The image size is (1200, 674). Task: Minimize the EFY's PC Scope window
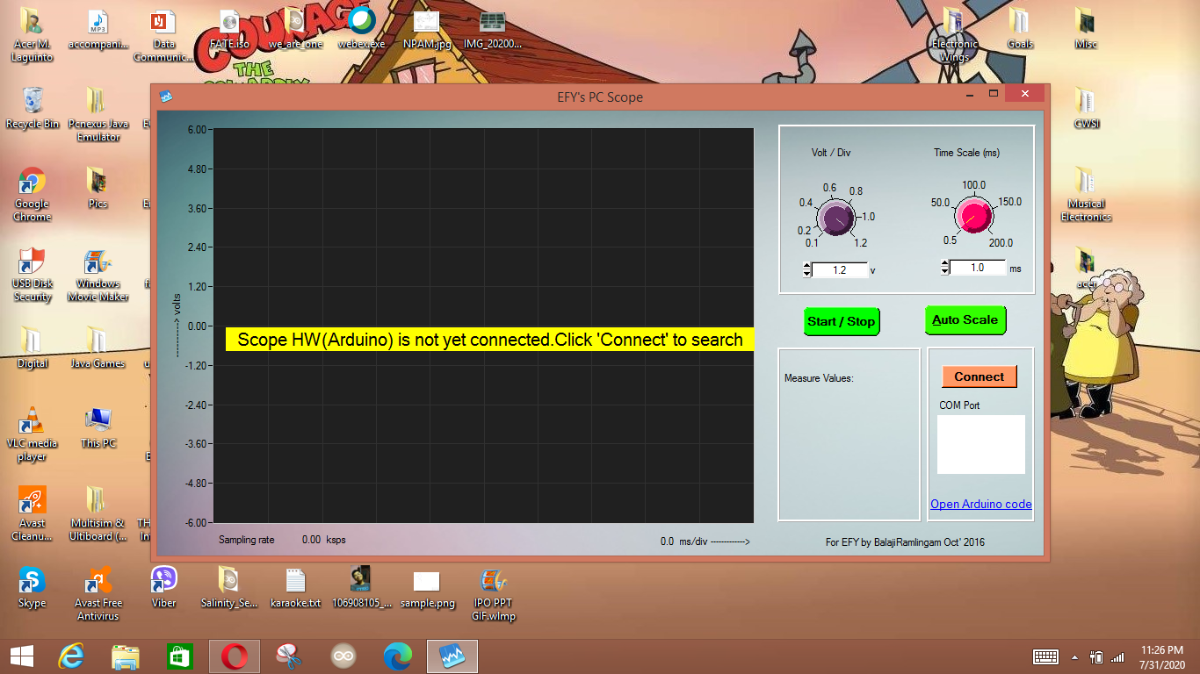pos(971,94)
